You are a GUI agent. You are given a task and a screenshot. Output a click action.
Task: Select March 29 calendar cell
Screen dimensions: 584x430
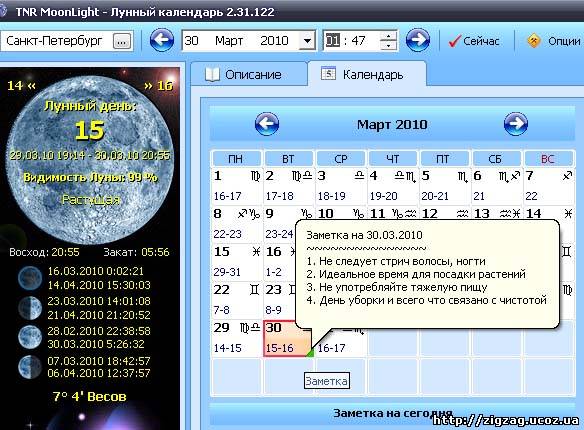pyautogui.click(x=237, y=338)
